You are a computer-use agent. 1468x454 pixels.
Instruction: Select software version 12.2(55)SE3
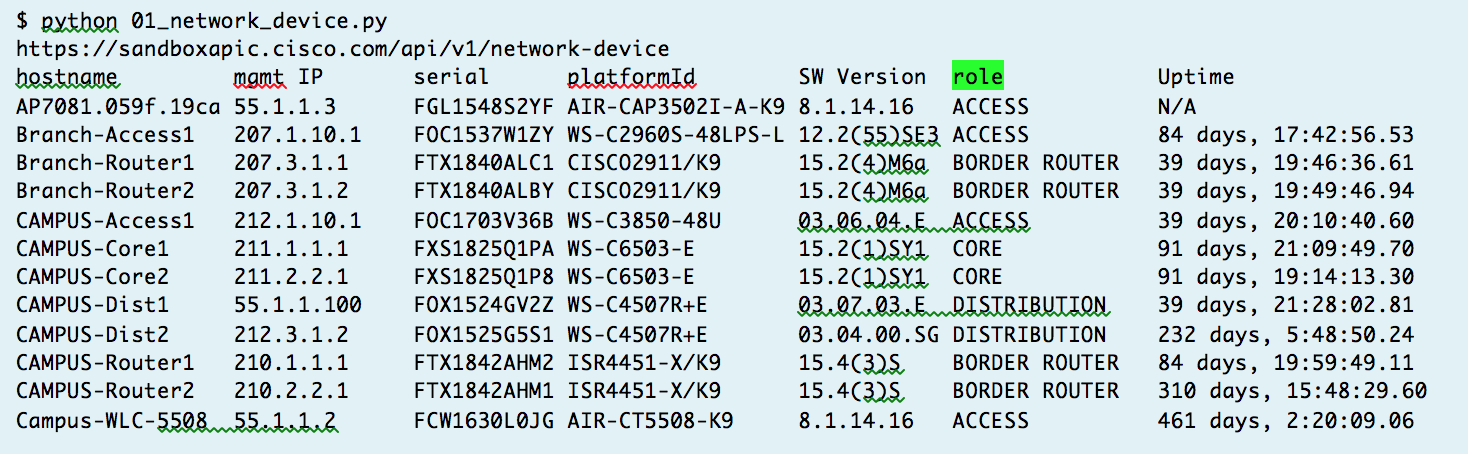pos(869,134)
